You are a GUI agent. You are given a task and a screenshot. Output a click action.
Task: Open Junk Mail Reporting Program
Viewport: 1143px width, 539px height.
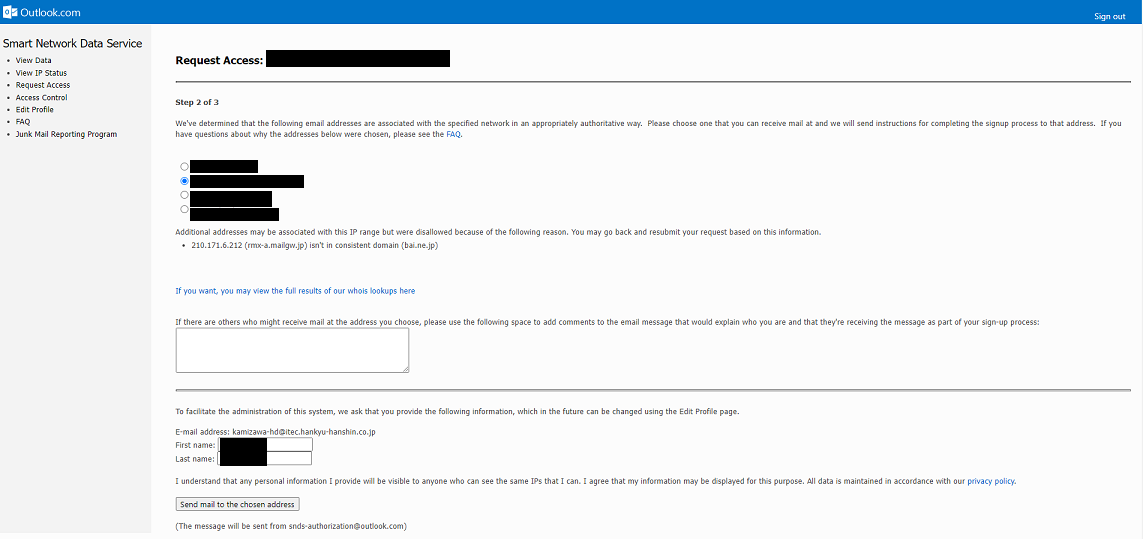[66, 134]
